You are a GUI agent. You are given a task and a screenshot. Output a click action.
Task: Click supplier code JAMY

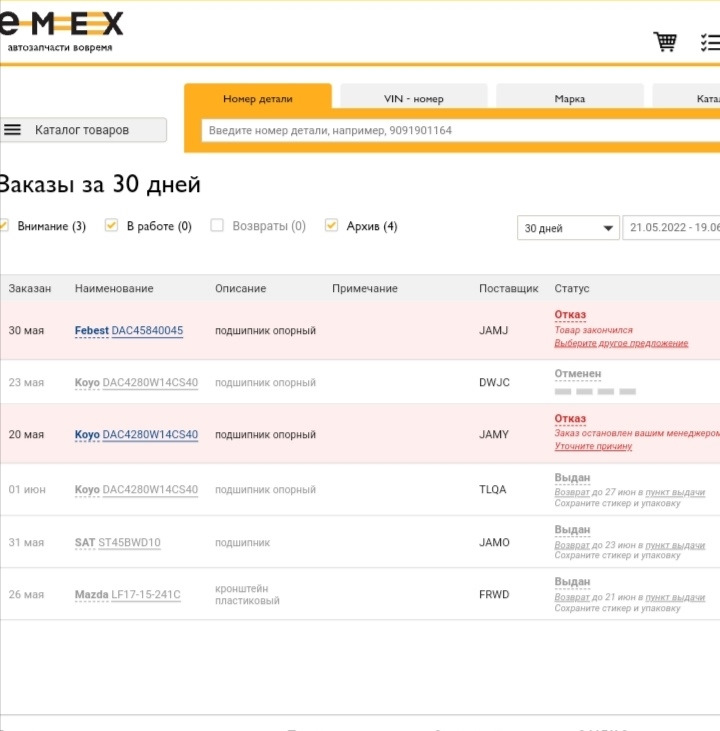493,434
